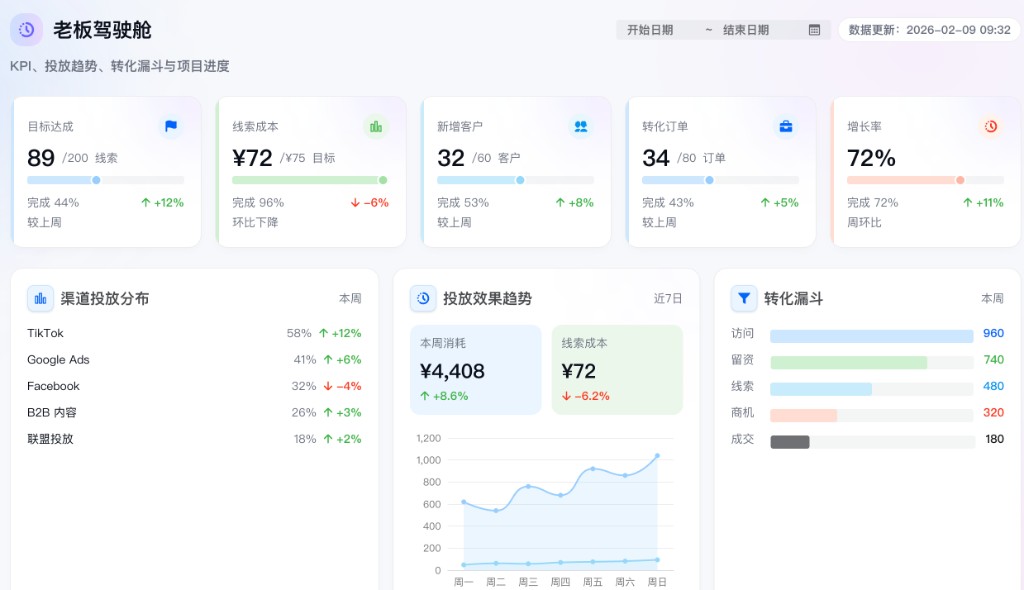Click the 数据更新 timestamp badge

(x=927, y=30)
